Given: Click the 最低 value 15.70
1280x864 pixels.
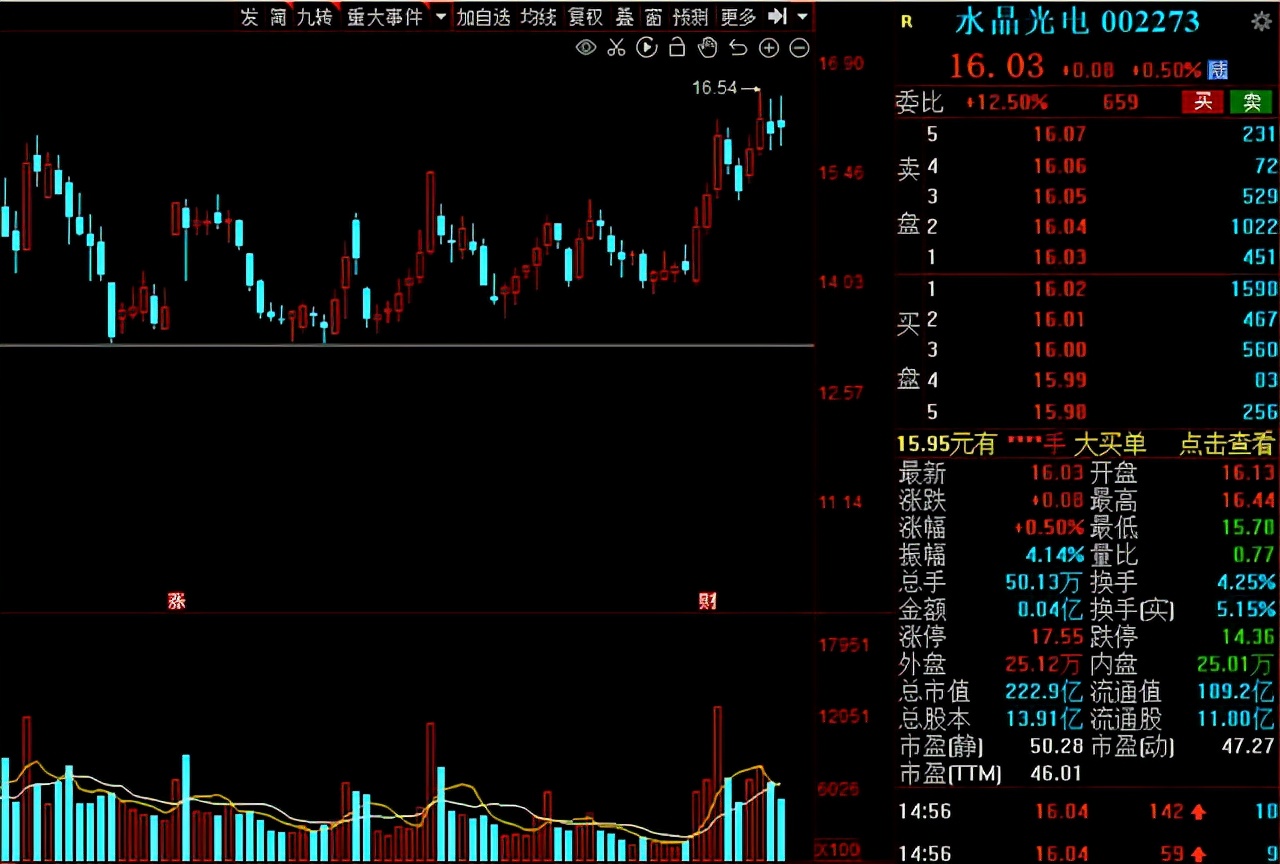Looking at the screenshot, I should [x=1250, y=527].
